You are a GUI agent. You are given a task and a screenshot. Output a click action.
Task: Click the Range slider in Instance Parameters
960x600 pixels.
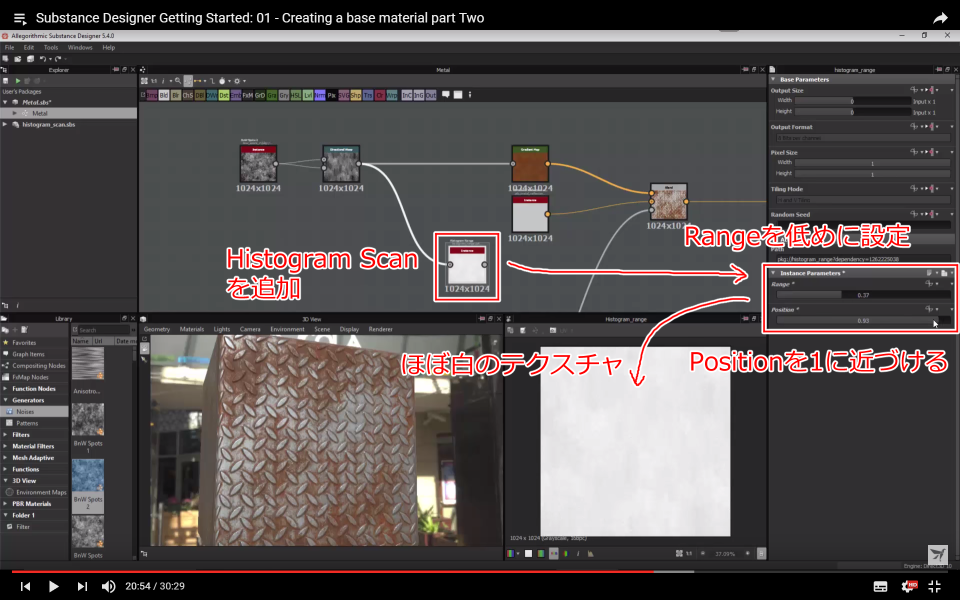863,295
